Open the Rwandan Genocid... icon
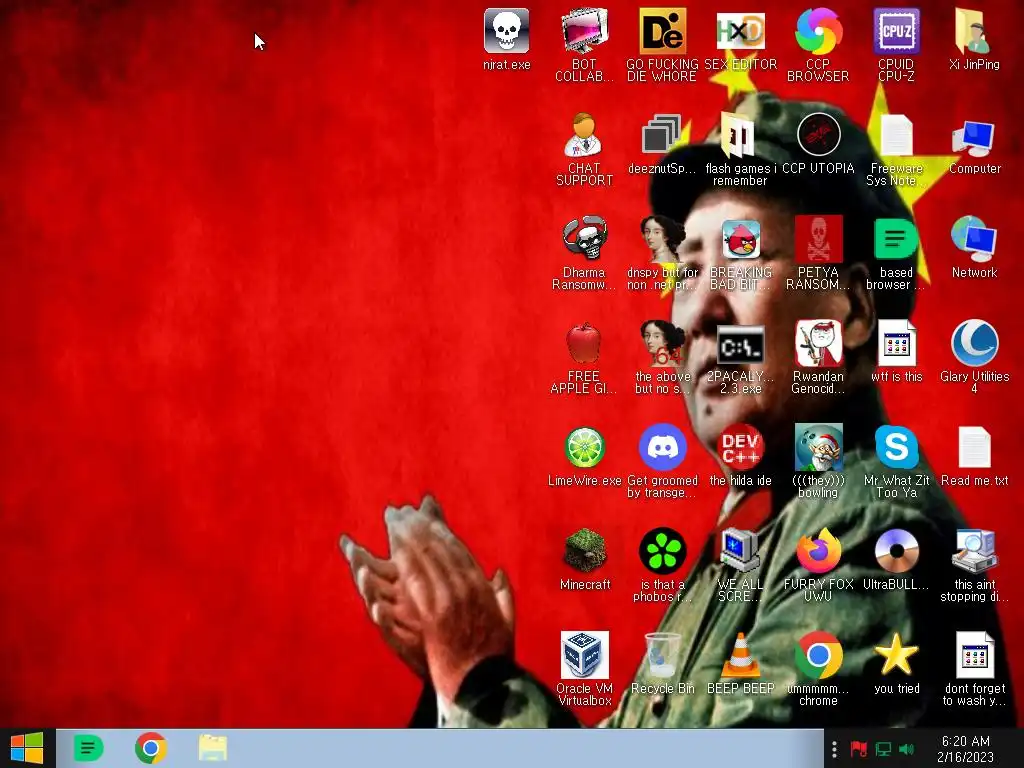The height and width of the screenshot is (768, 1024). point(818,343)
